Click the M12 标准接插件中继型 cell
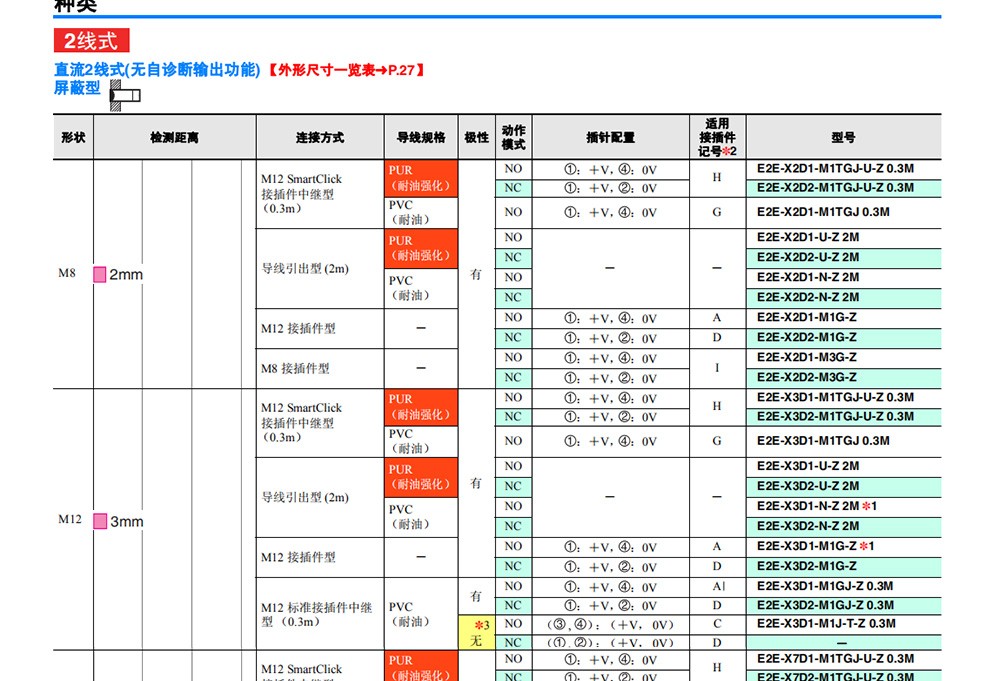The width and height of the screenshot is (990, 681). [316, 614]
